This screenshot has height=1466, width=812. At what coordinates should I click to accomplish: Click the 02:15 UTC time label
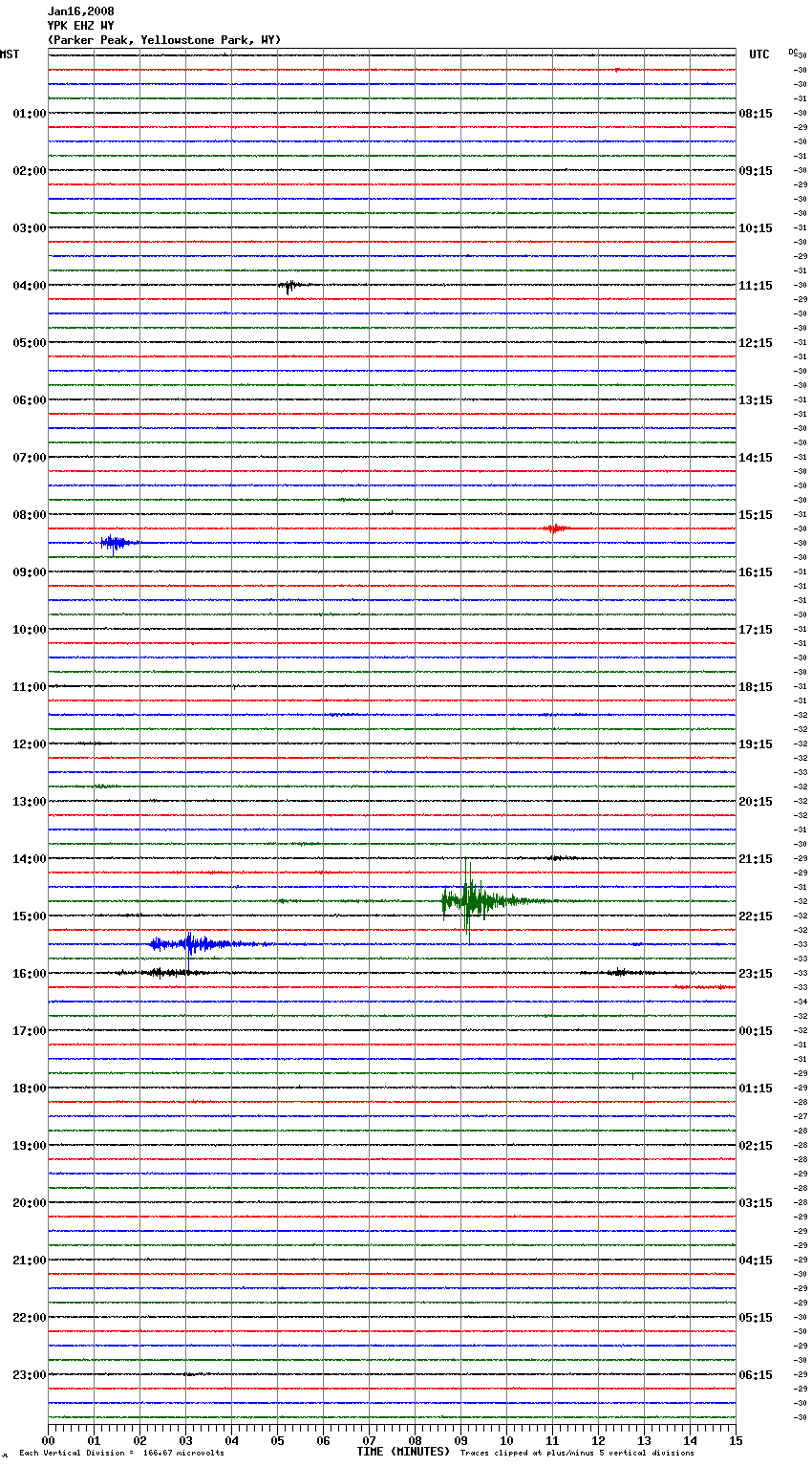point(756,1146)
